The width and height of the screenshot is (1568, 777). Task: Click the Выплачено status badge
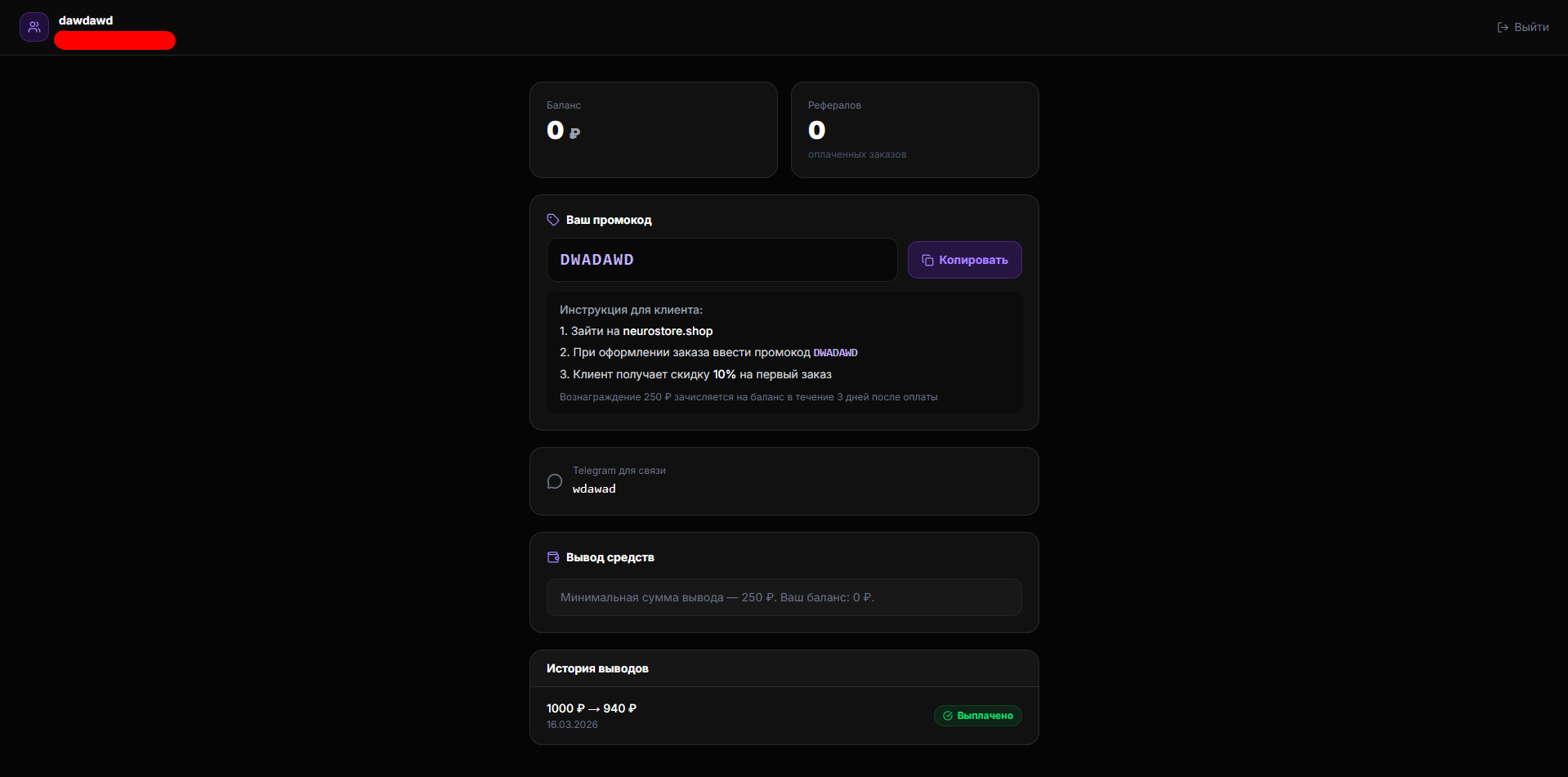(977, 716)
